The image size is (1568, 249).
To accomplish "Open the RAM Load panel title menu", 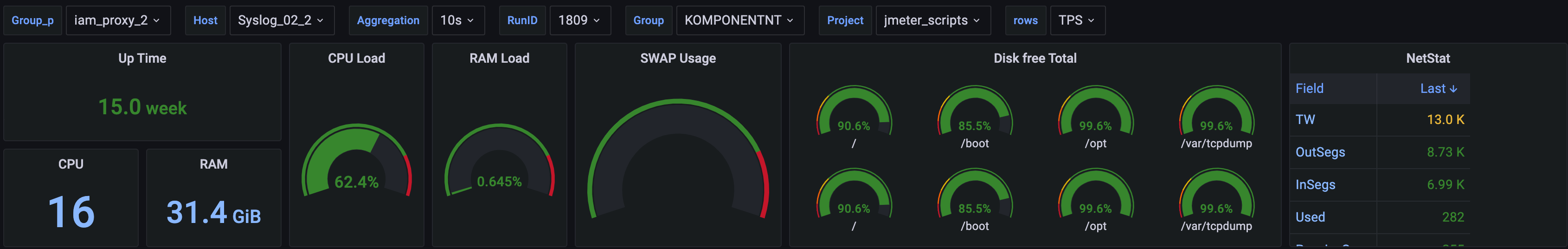I will click(x=499, y=59).
